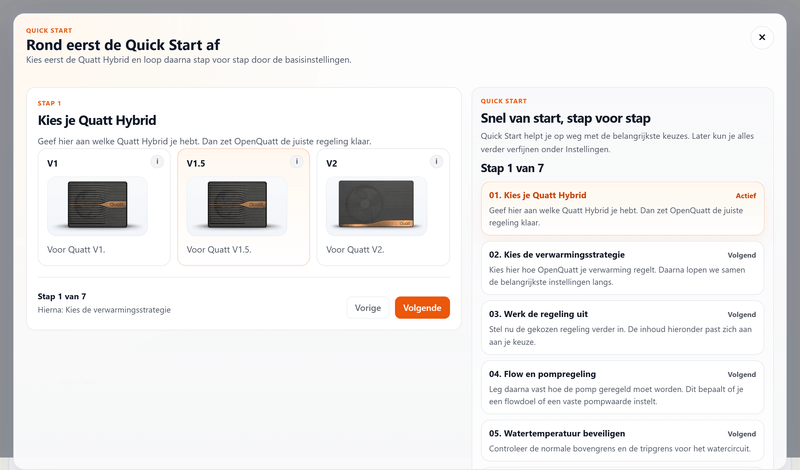Click the Quatt V2 product image
This screenshot has width=800, height=470.
pos(377,206)
